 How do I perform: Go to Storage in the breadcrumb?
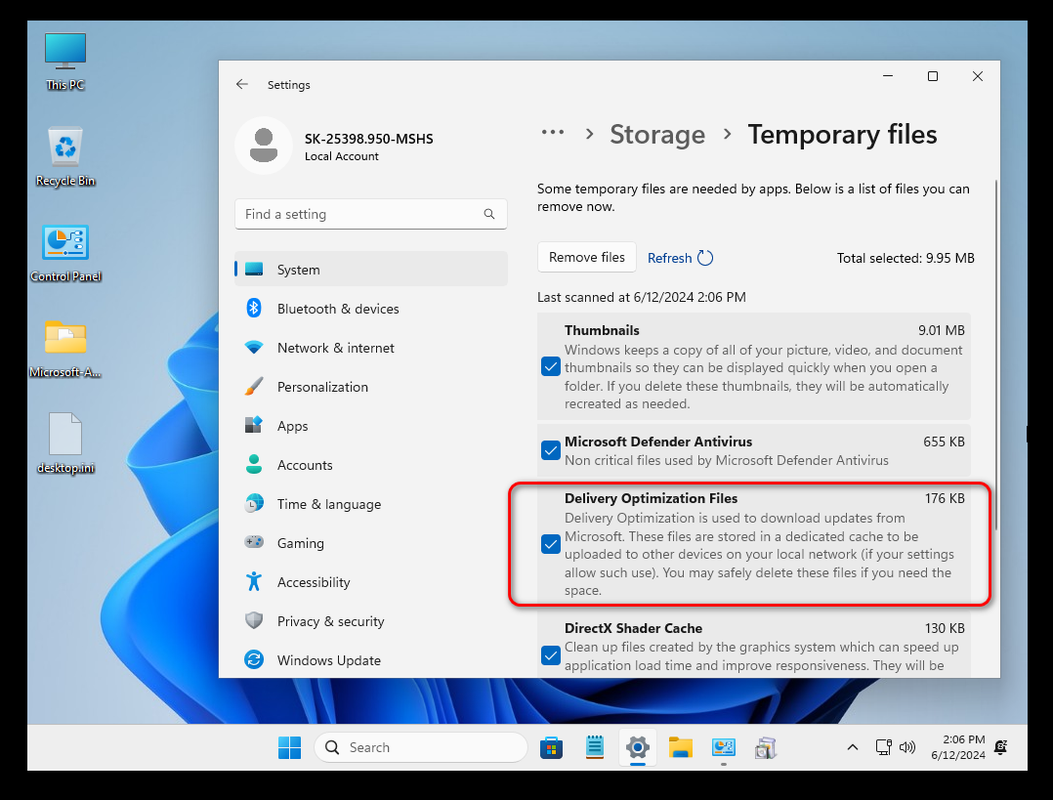657,134
